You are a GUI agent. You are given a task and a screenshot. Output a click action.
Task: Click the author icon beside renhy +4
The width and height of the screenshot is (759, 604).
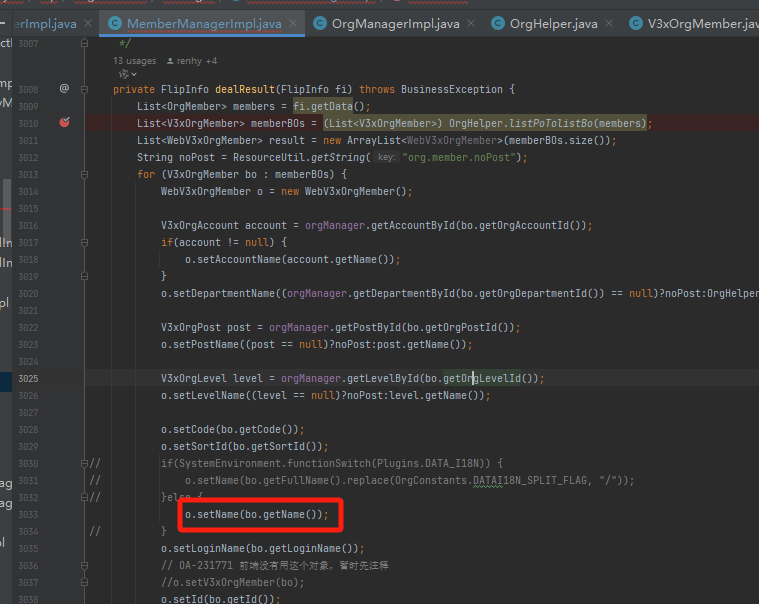(x=170, y=61)
